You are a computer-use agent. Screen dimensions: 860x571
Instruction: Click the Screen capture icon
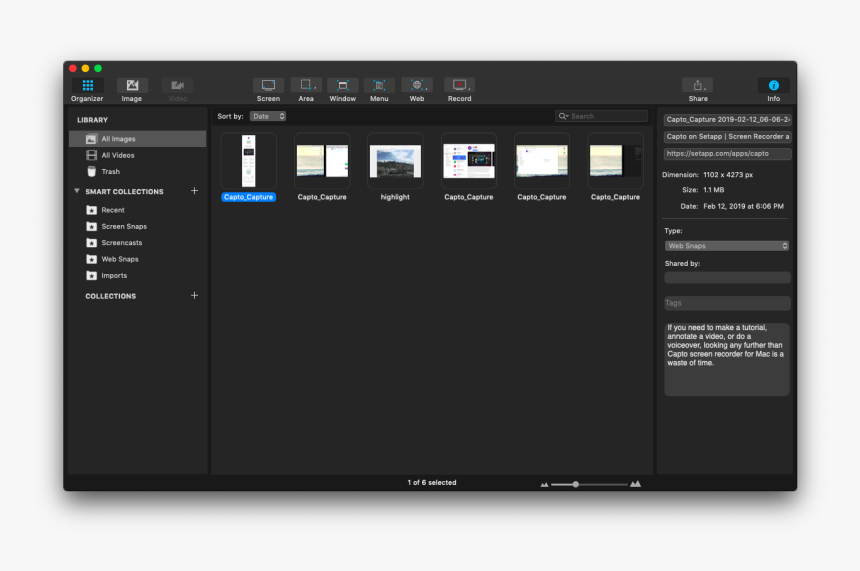(x=268, y=86)
